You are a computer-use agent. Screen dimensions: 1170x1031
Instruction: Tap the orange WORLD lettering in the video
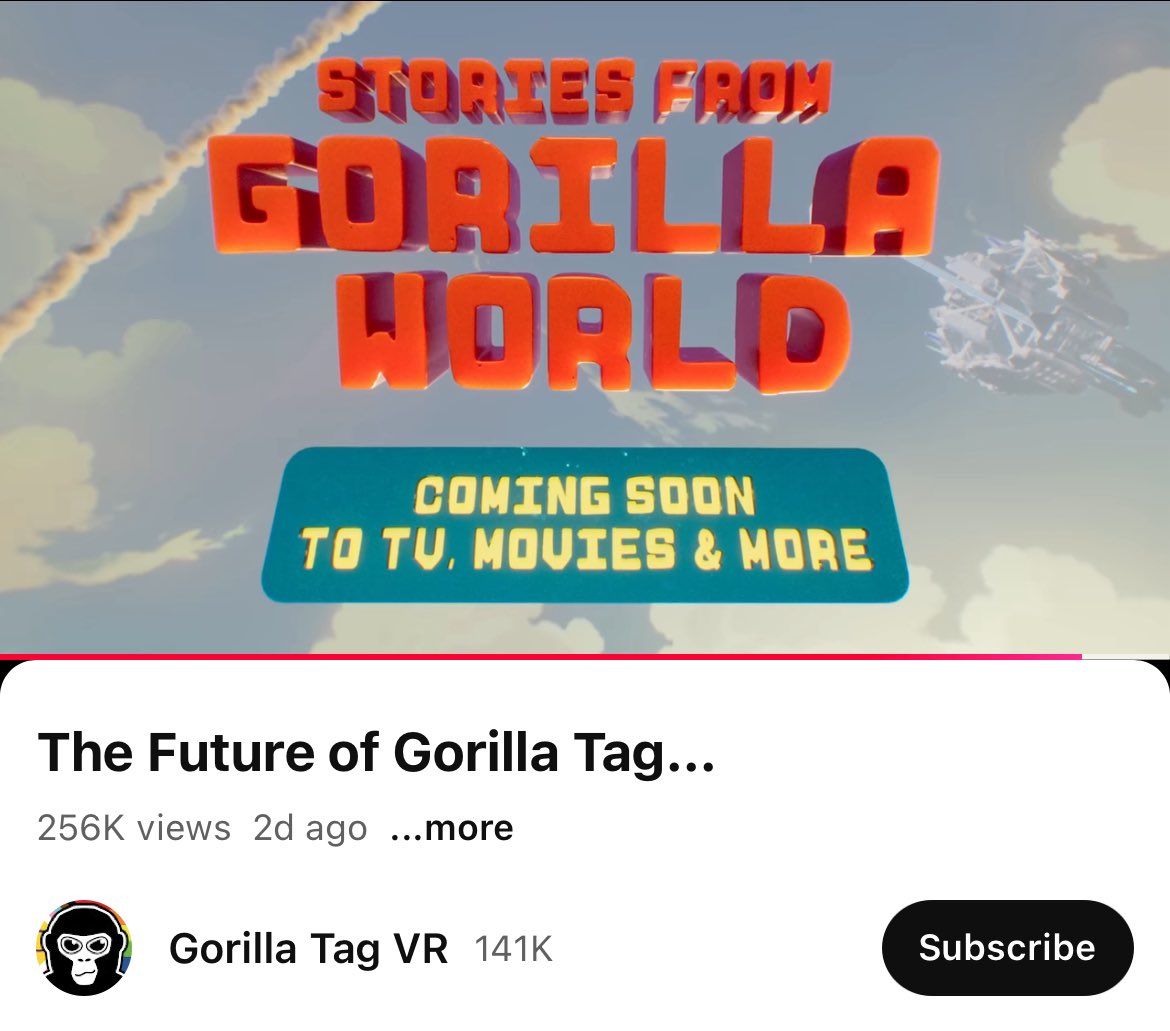point(593,333)
